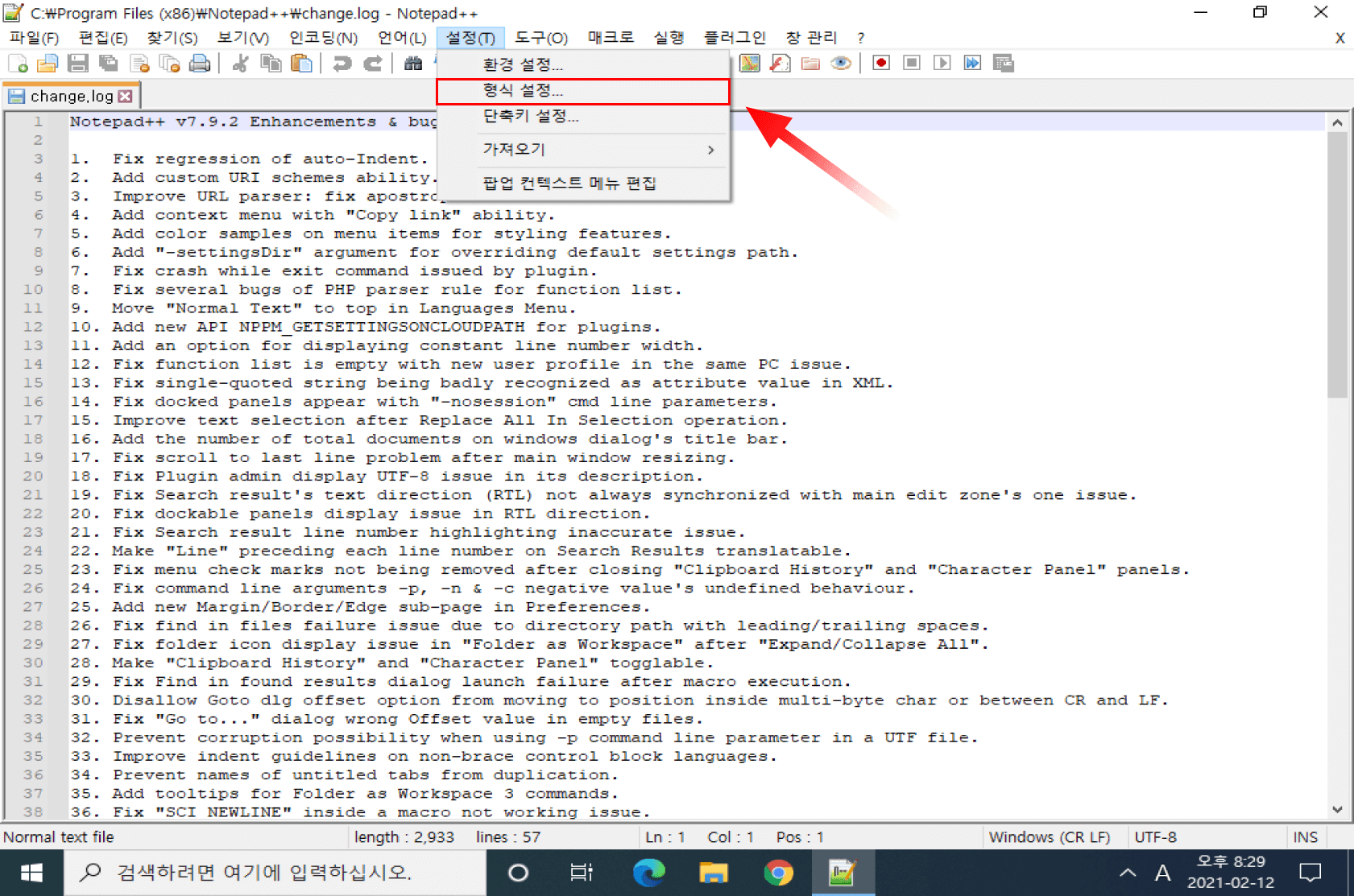Open the 도구(O) menu
This screenshot has height=896, width=1354.
click(541, 38)
